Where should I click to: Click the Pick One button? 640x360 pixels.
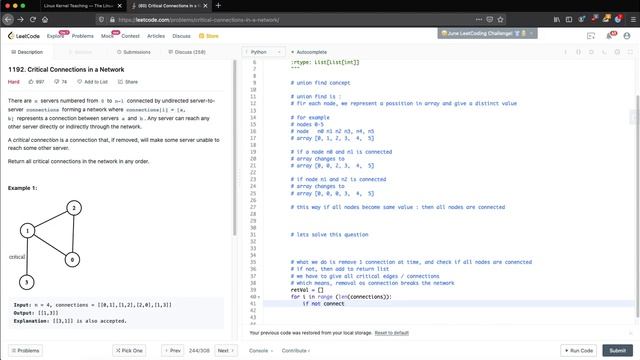pos(129,351)
